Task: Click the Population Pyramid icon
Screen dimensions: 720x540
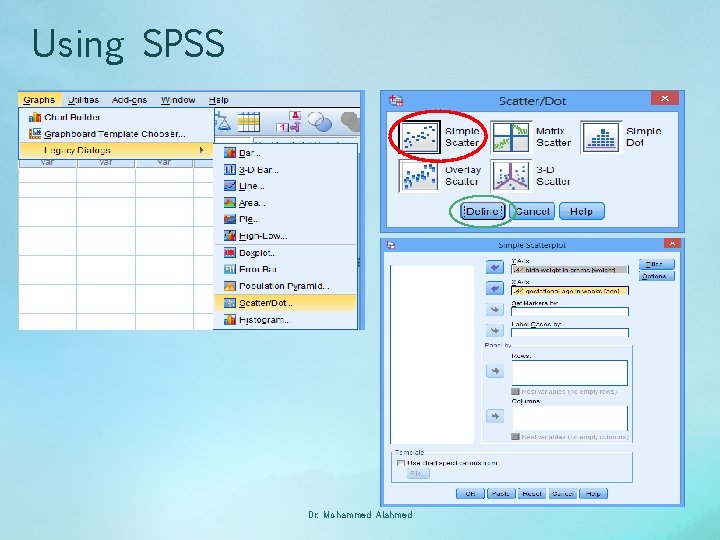Action: pyautogui.click(x=230, y=286)
